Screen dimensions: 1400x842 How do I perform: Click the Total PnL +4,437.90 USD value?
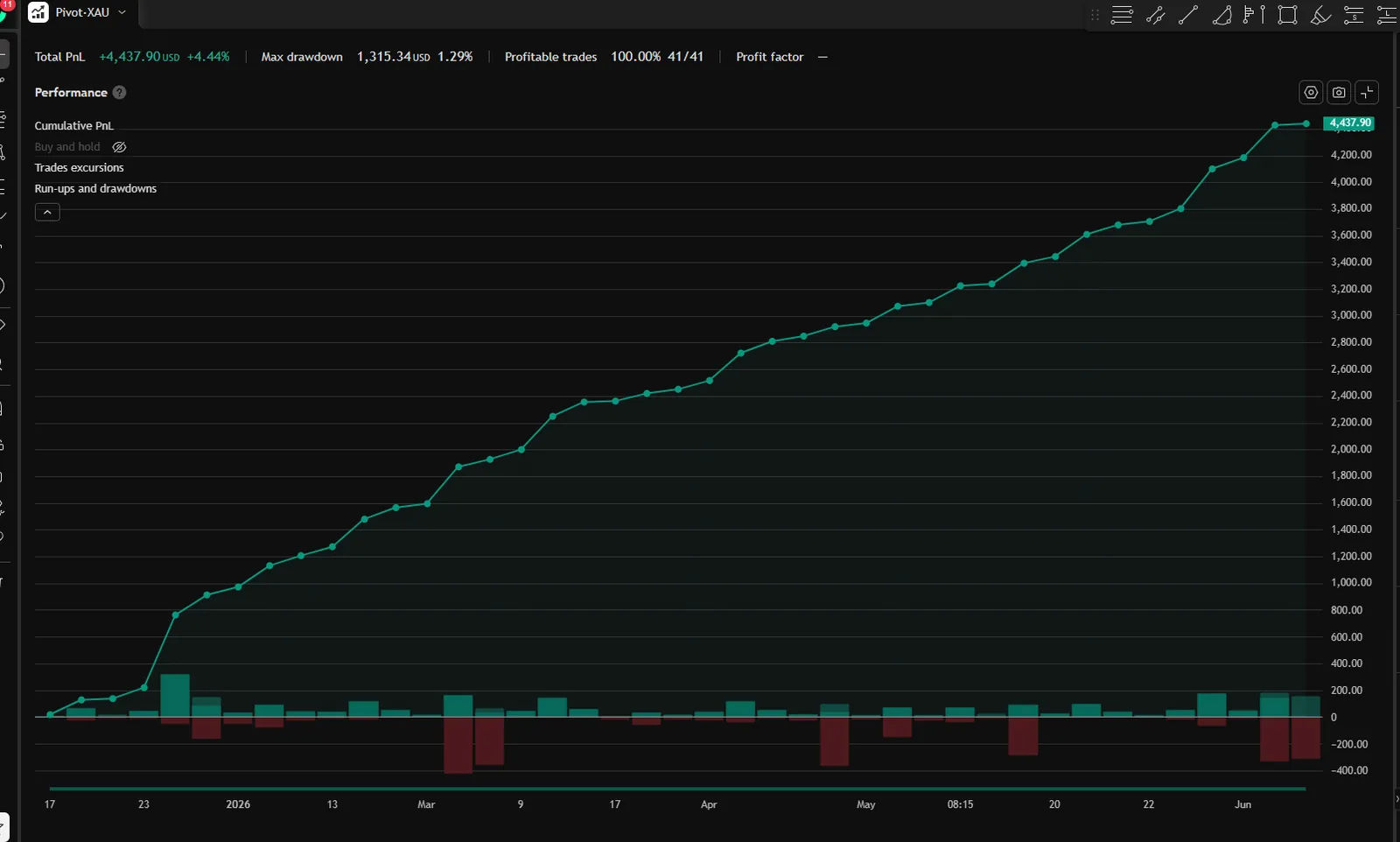coord(139,56)
